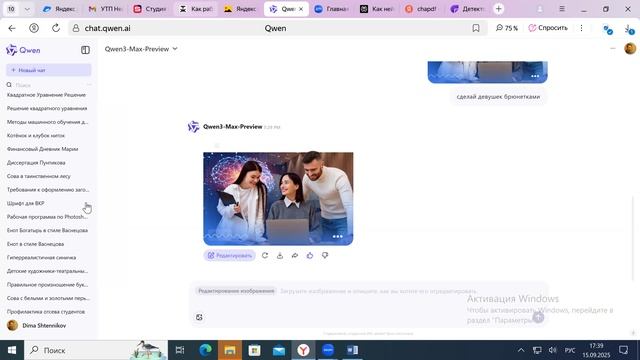Go back with browser back arrow

12,28
